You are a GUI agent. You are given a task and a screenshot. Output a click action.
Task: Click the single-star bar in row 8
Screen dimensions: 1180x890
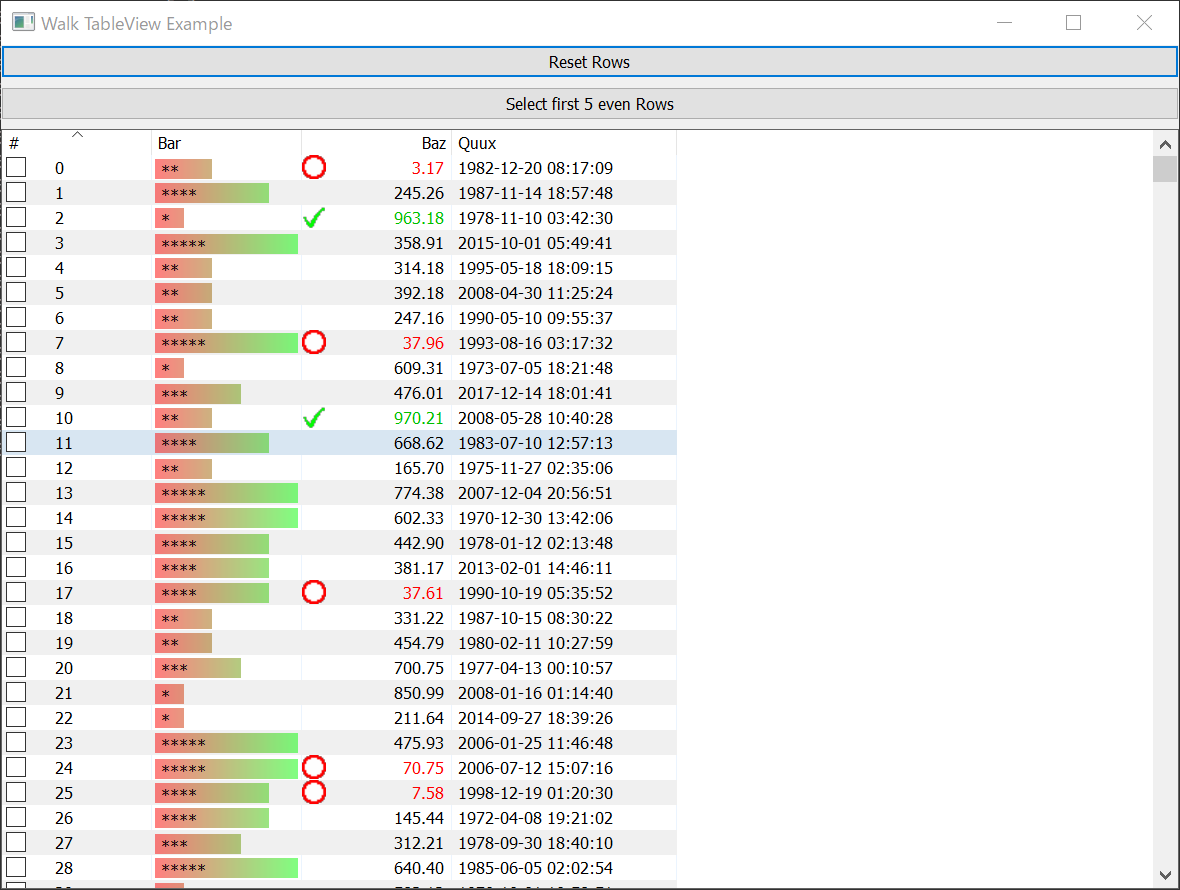point(169,368)
